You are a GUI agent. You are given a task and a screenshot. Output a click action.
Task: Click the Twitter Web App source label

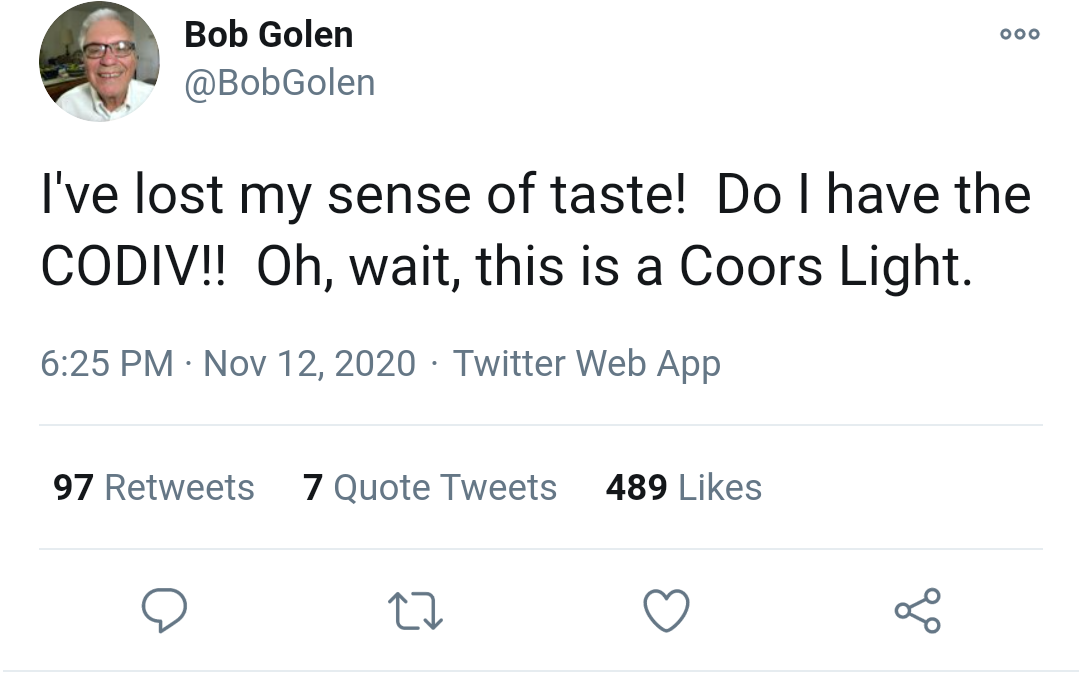pyautogui.click(x=587, y=363)
